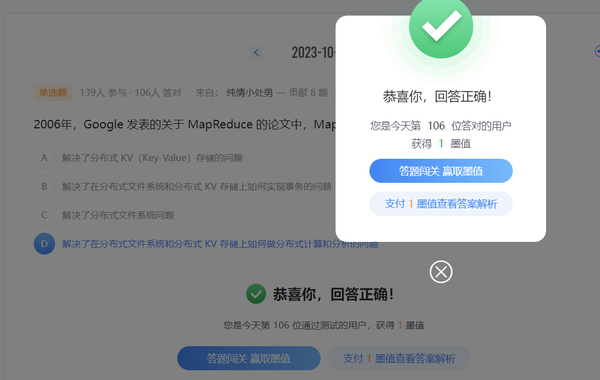Image resolution: width=600 pixels, height=380 pixels.
Task: Click 您是今天第 106 位答对的用户 text in popup
Action: pos(441,126)
